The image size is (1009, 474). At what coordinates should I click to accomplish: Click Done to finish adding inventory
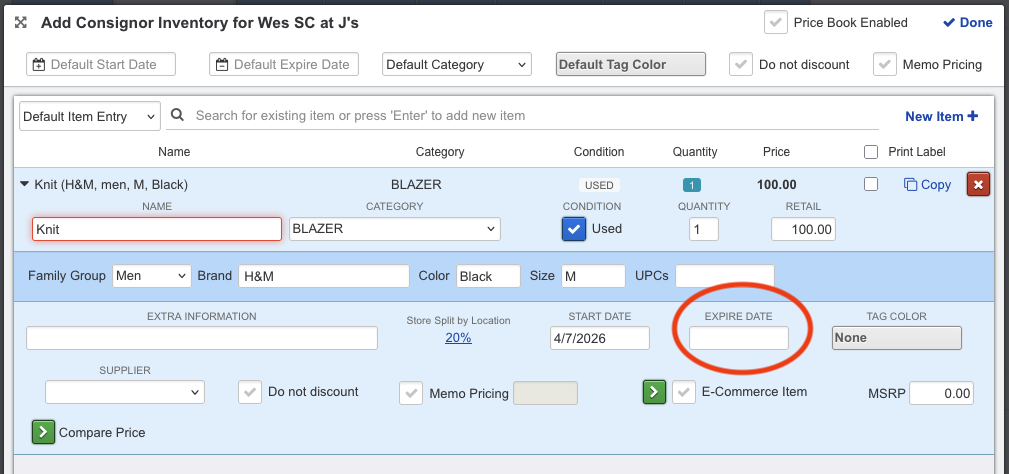[x=967, y=22]
